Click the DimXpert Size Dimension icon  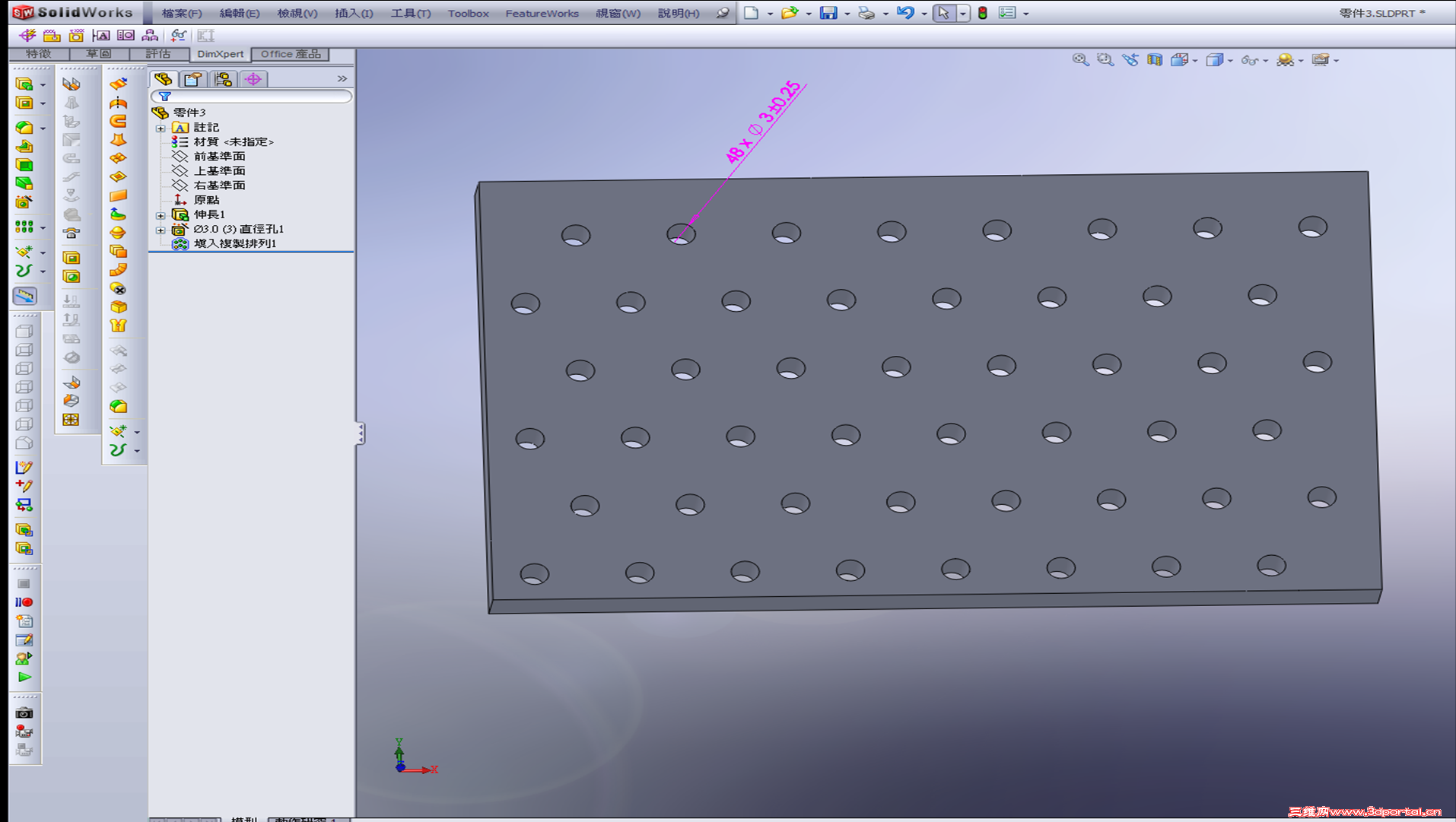point(76,35)
